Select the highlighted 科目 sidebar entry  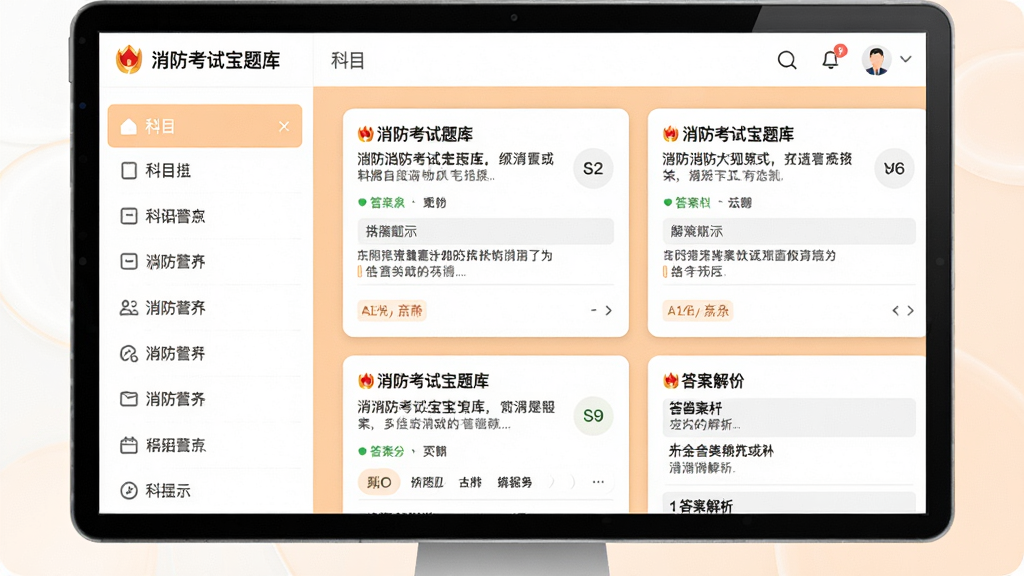coord(205,126)
